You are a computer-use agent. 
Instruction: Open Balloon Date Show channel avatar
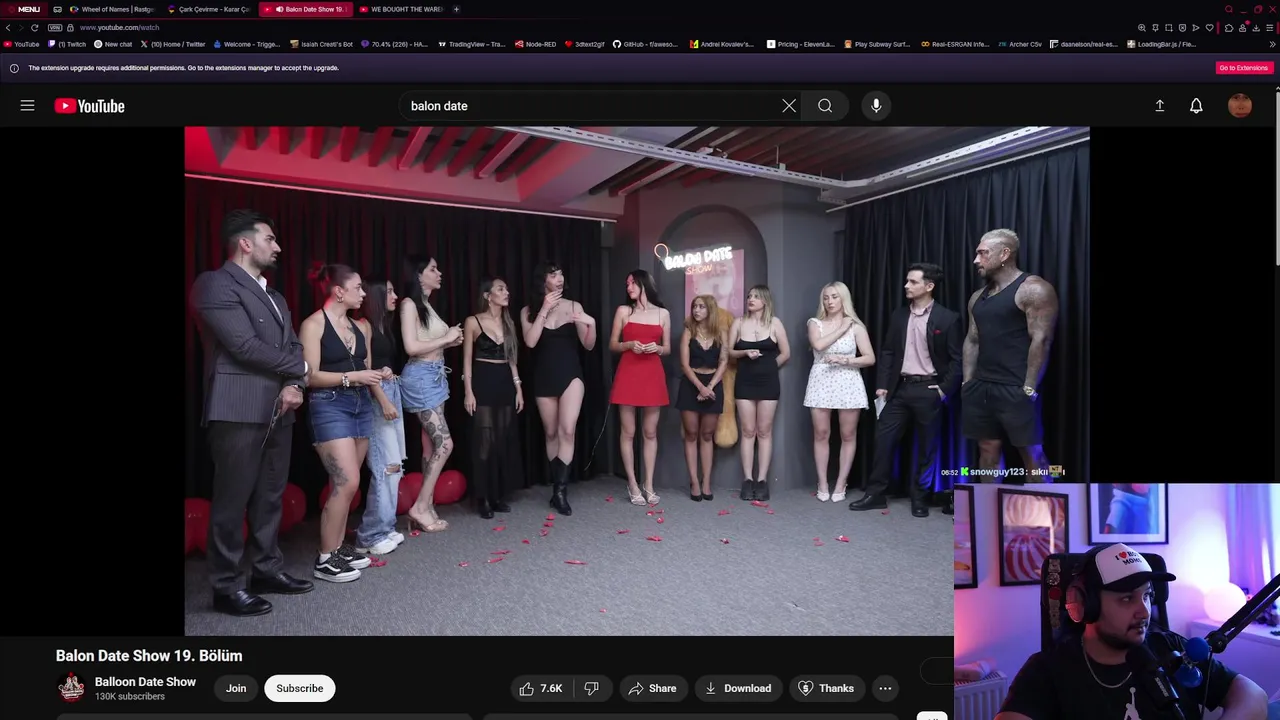point(71,688)
